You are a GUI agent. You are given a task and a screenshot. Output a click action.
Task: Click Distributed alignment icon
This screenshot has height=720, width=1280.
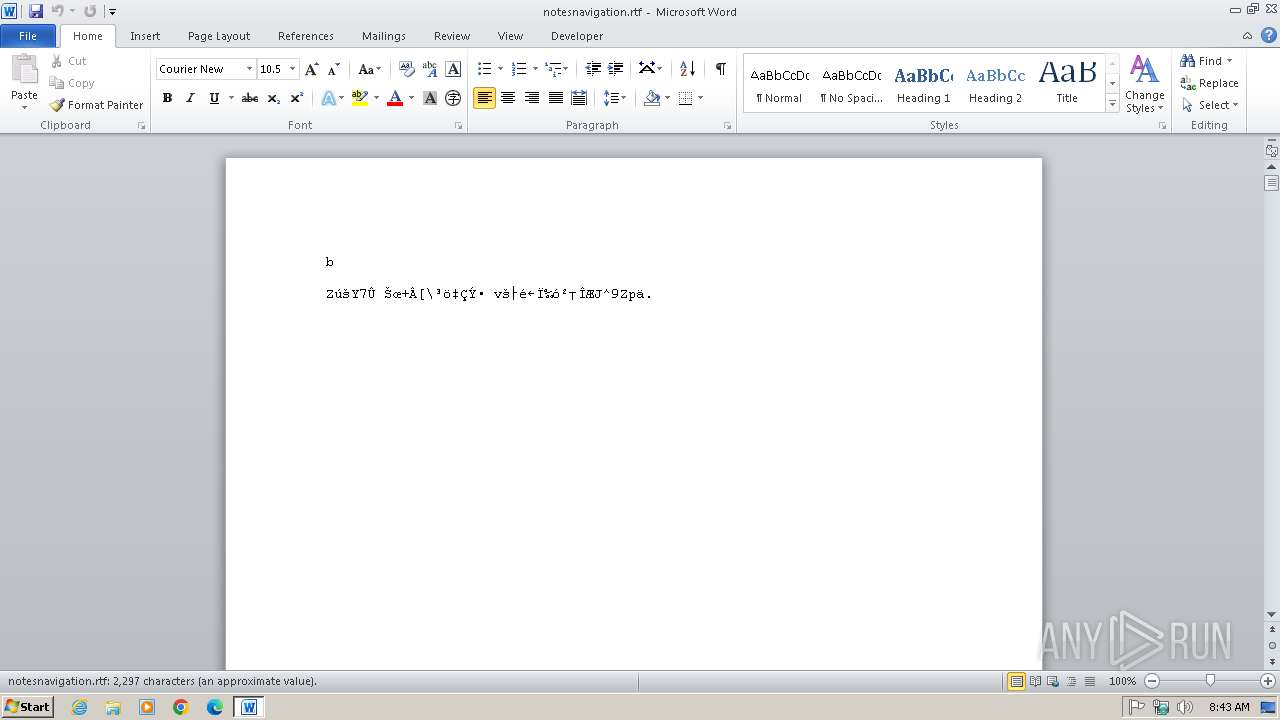pyautogui.click(x=579, y=98)
